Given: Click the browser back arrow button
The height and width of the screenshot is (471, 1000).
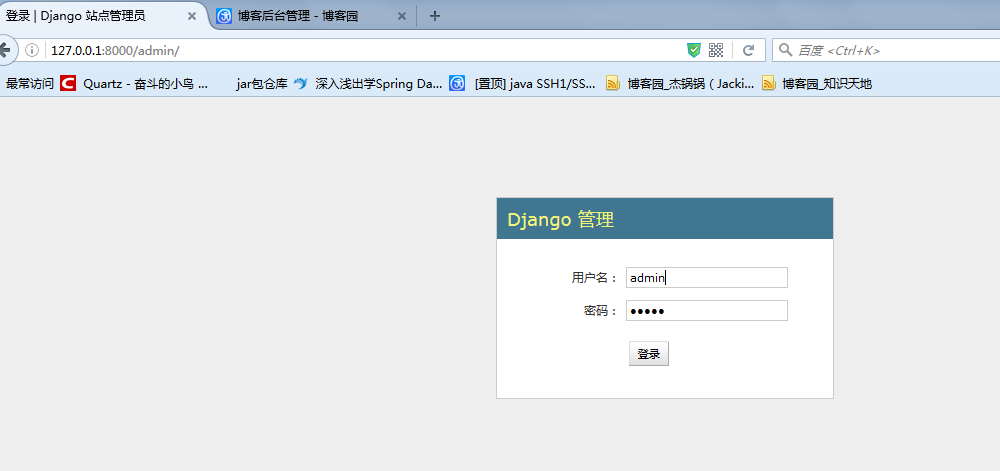Looking at the screenshot, I should pos(5,50).
